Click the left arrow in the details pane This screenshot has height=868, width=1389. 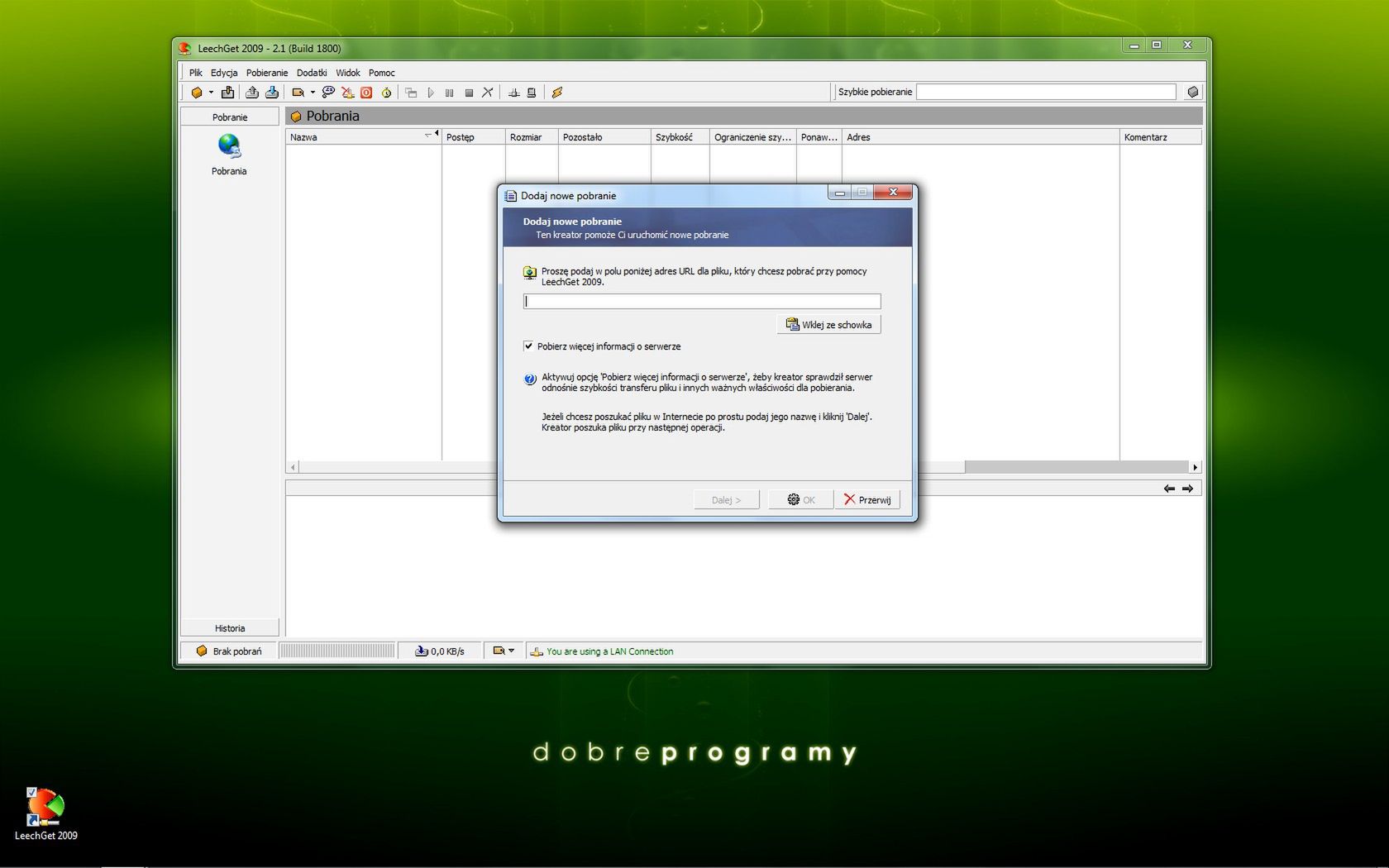click(1169, 489)
